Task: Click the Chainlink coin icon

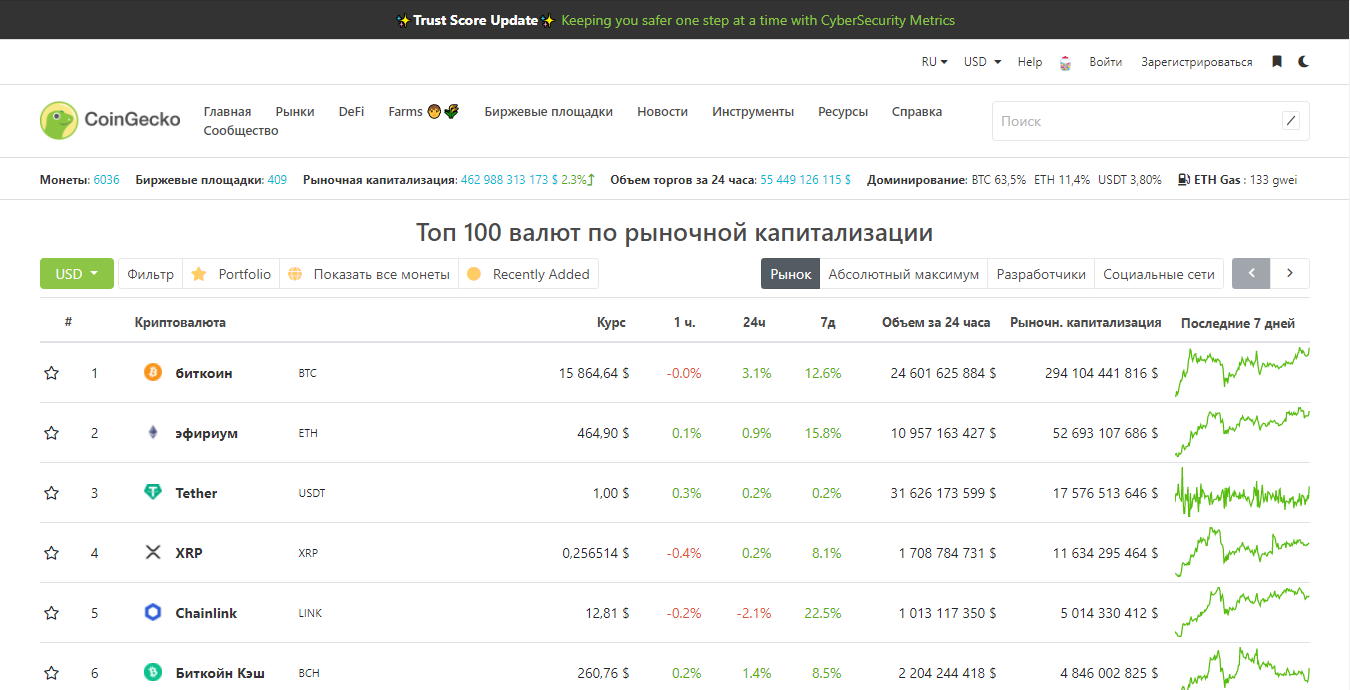Action: tap(153, 613)
